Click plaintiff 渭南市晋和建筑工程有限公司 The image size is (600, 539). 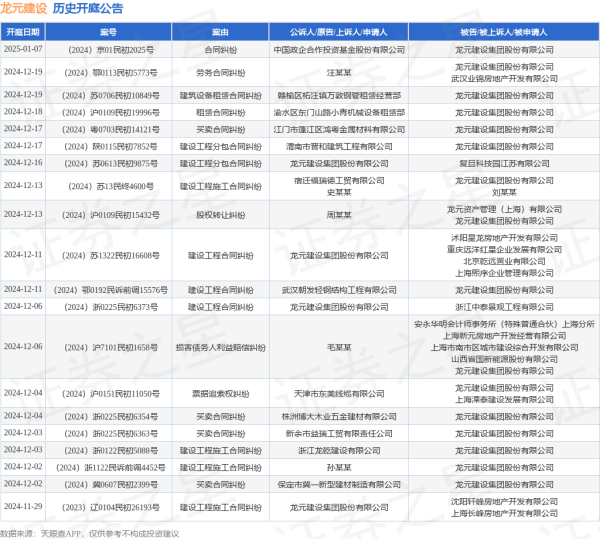pos(339,147)
